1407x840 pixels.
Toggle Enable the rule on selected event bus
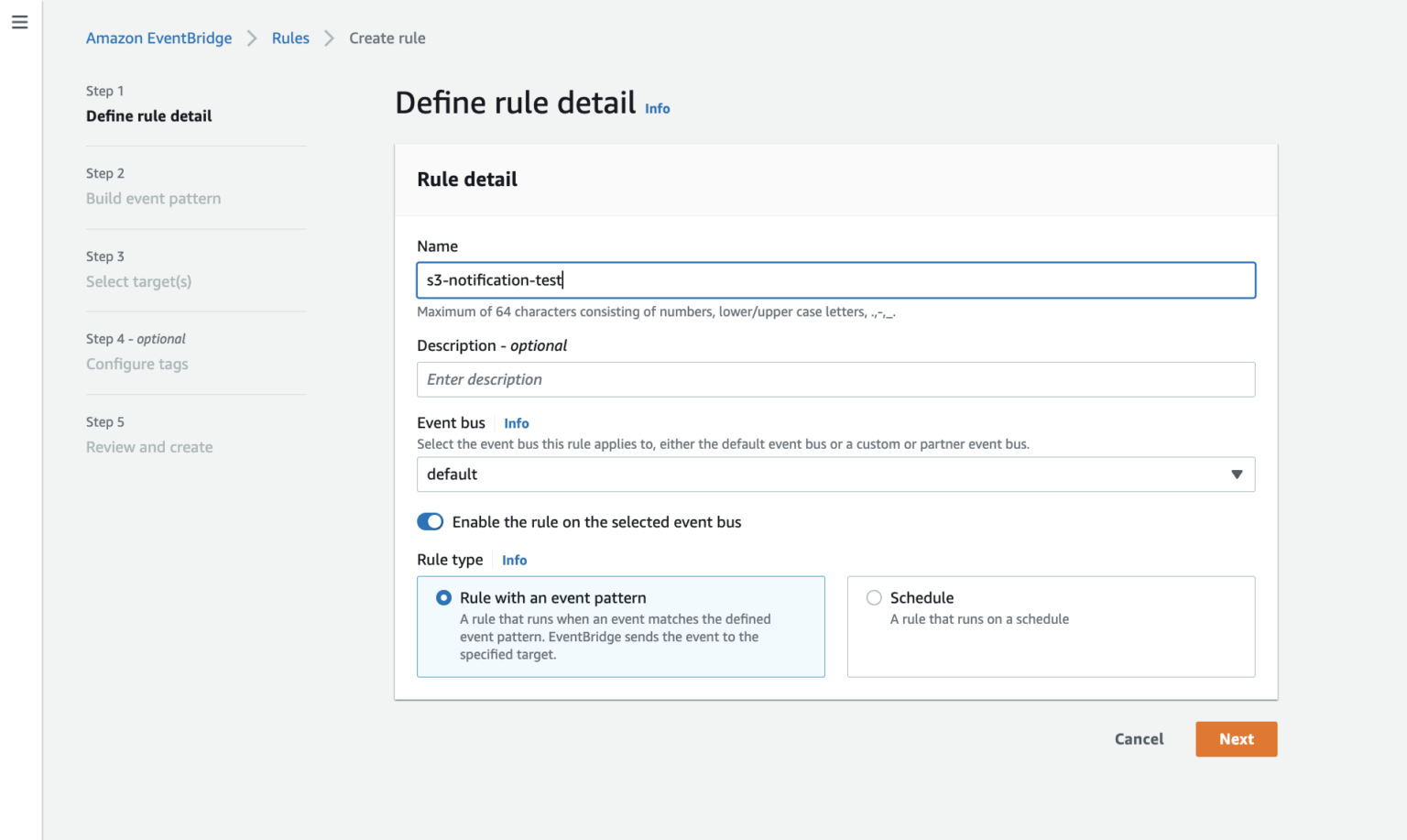[430, 521]
